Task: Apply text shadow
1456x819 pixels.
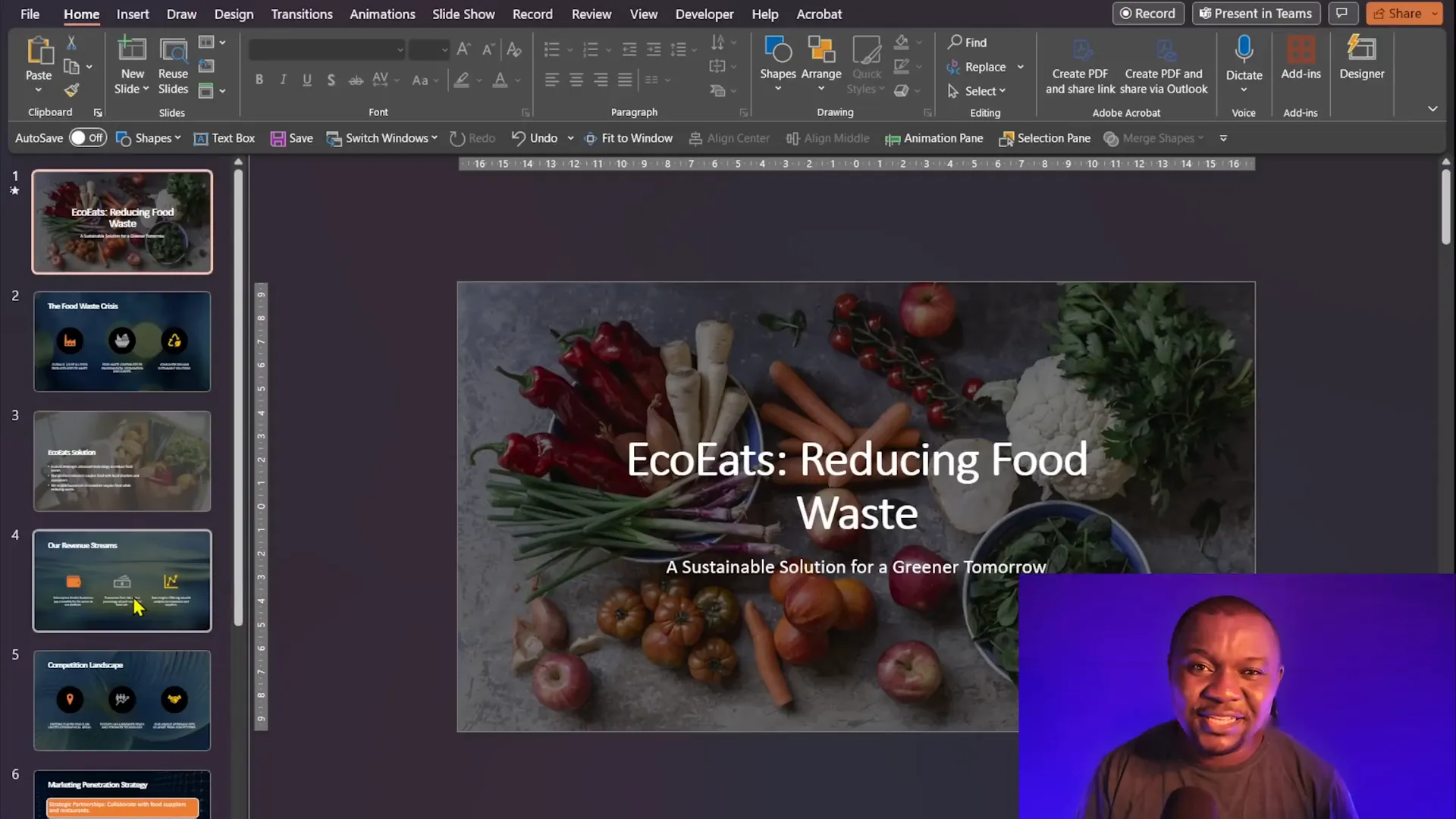Action: pos(331,80)
